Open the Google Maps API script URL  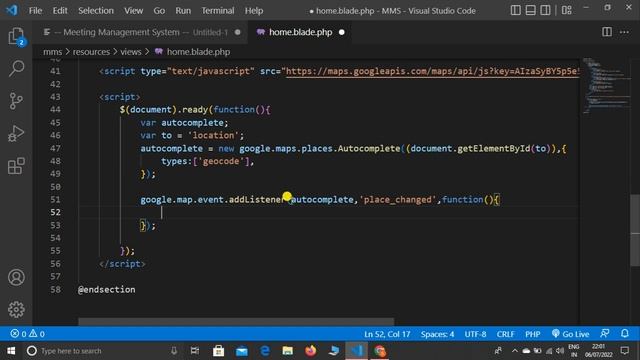[x=432, y=71]
